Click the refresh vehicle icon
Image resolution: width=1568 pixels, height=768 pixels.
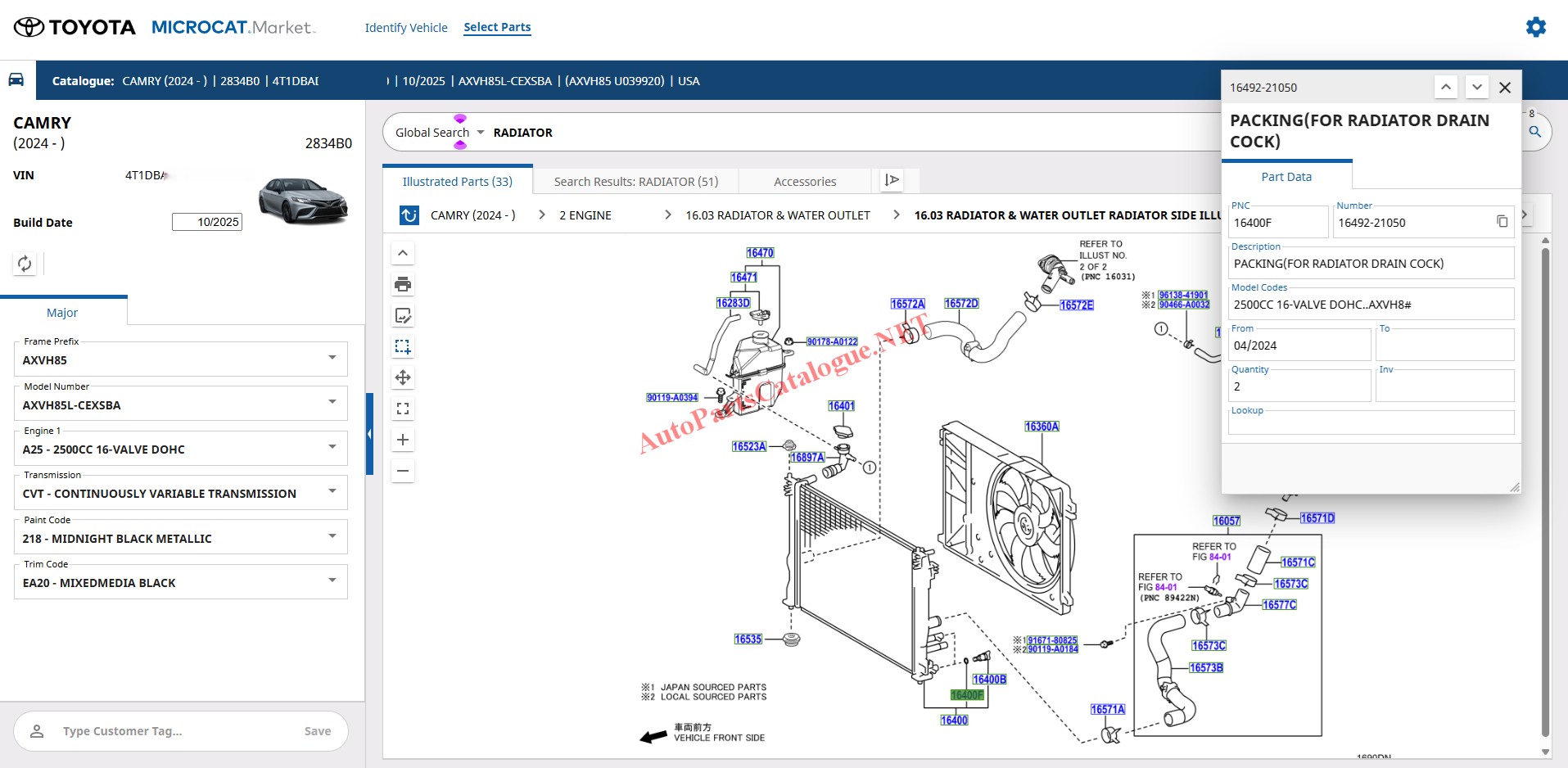click(x=25, y=264)
